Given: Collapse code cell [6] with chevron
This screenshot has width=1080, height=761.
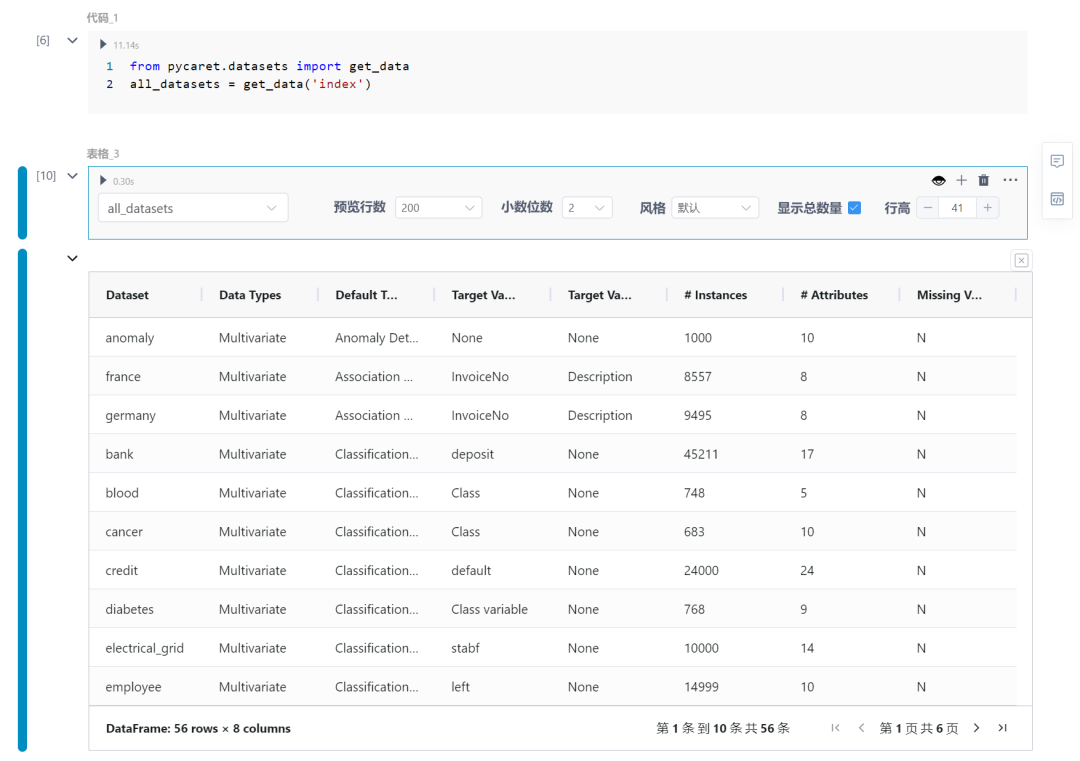Looking at the screenshot, I should (x=72, y=41).
